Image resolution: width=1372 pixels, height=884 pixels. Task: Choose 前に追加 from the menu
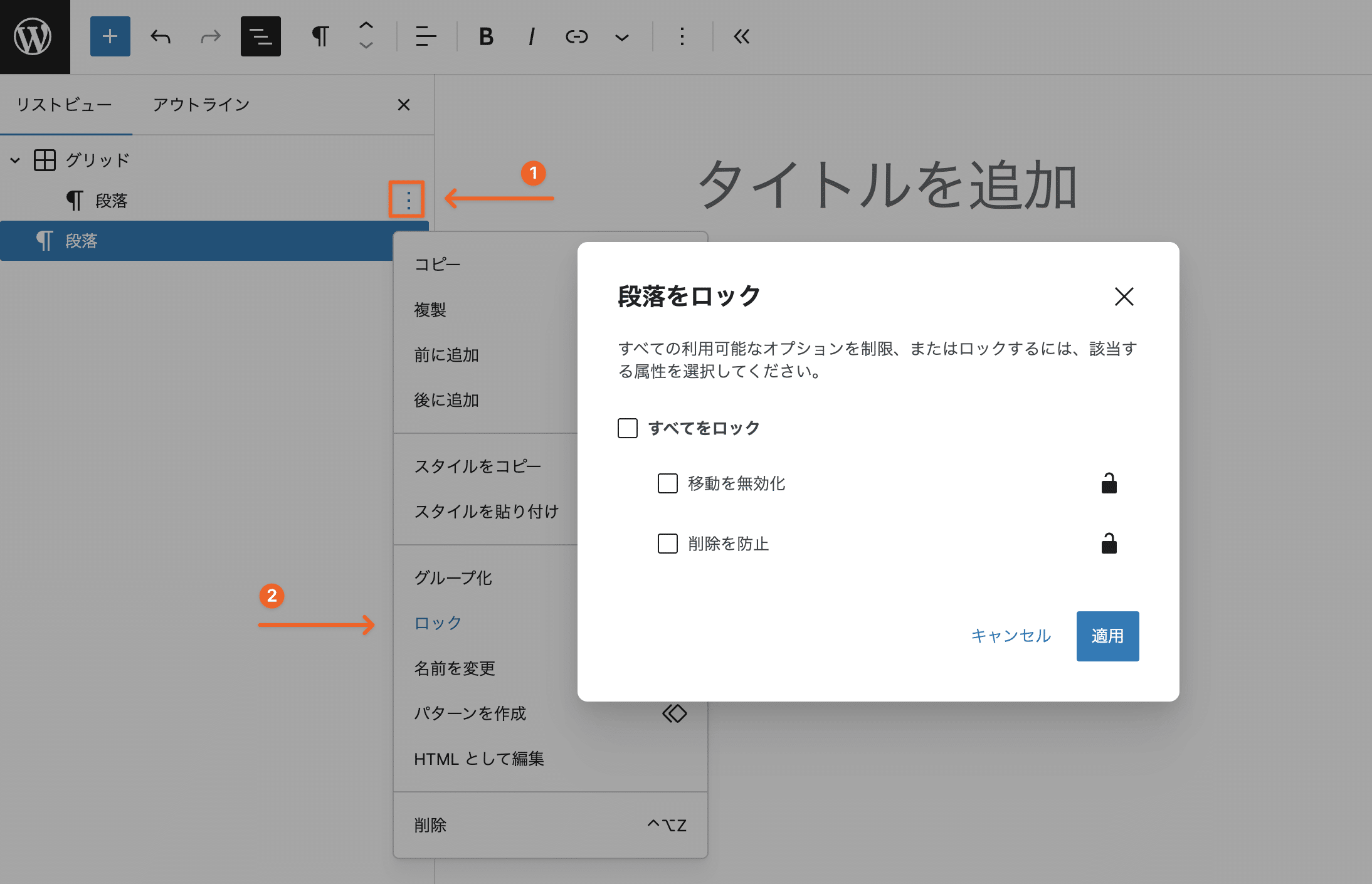coord(446,355)
